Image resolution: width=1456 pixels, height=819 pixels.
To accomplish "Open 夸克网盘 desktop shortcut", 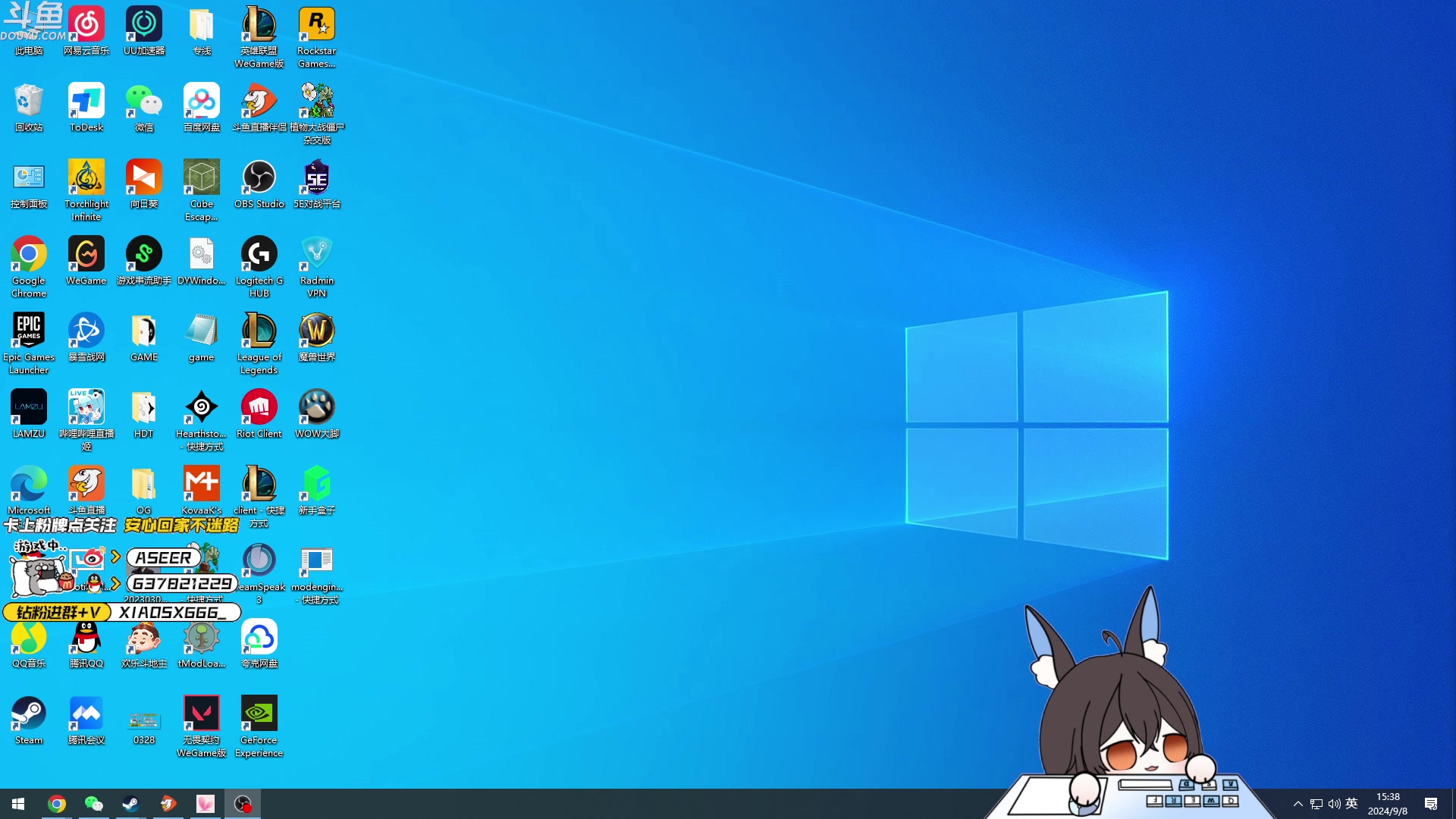I will 259,643.
